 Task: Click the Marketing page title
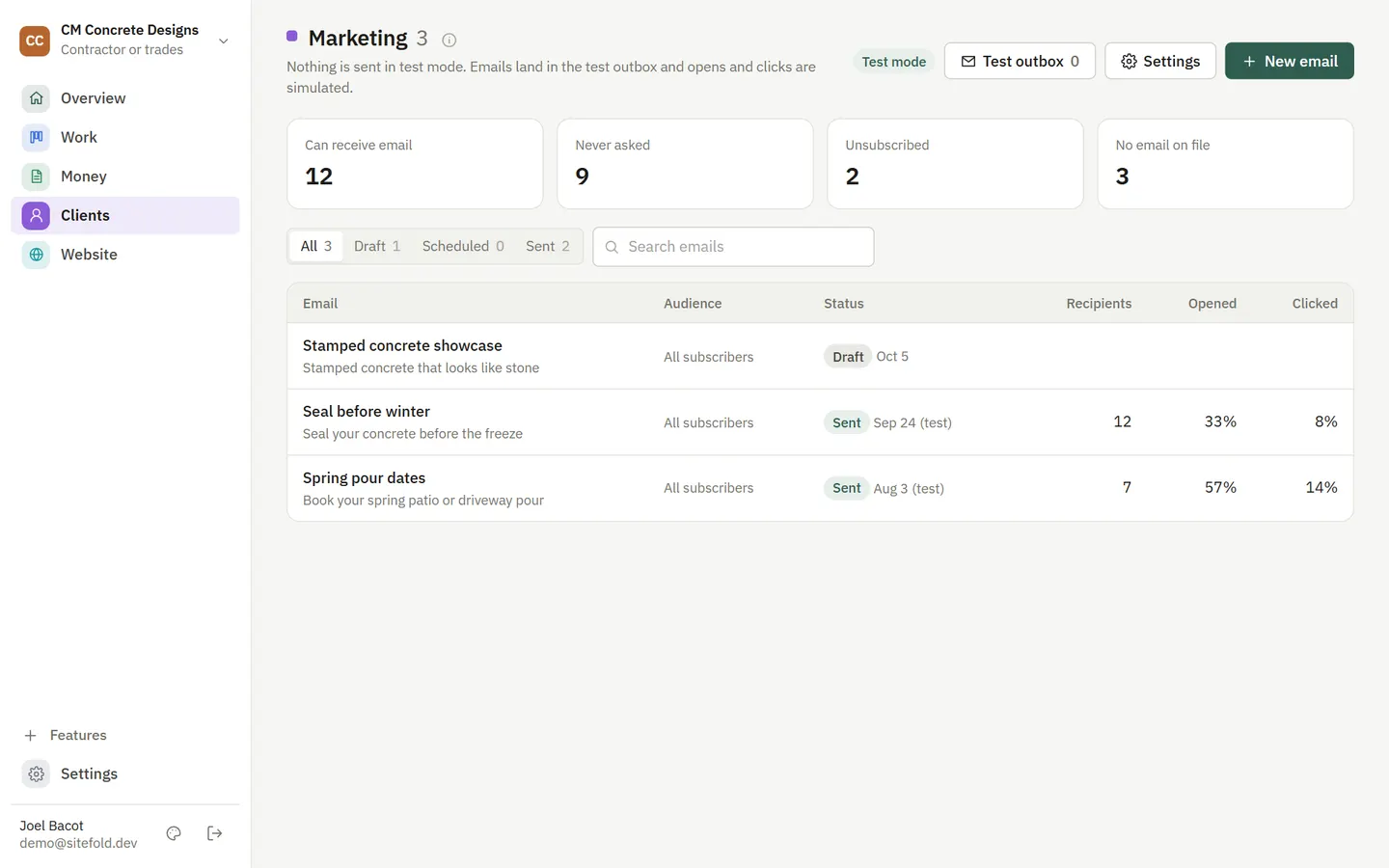pos(358,38)
